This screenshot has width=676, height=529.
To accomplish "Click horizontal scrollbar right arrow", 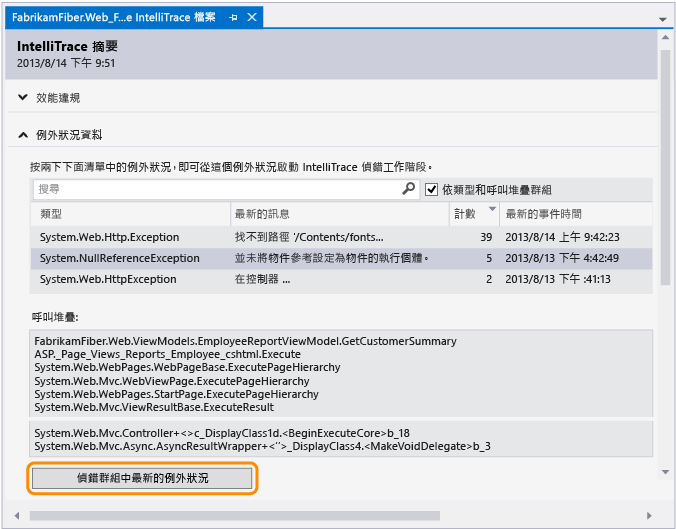I will click(x=649, y=516).
